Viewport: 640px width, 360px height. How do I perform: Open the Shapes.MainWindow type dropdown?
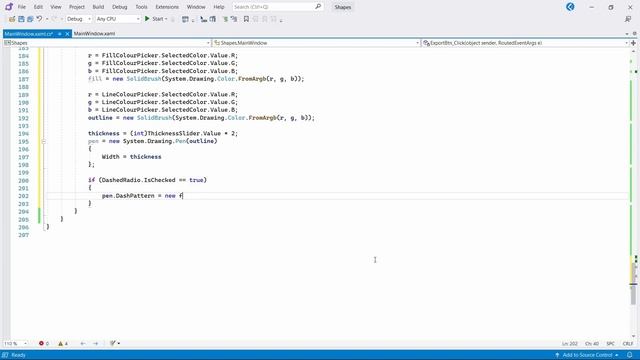coord(316,43)
